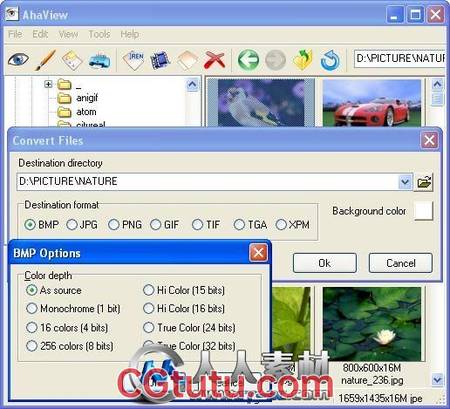Click the red X delete icon

(214, 60)
